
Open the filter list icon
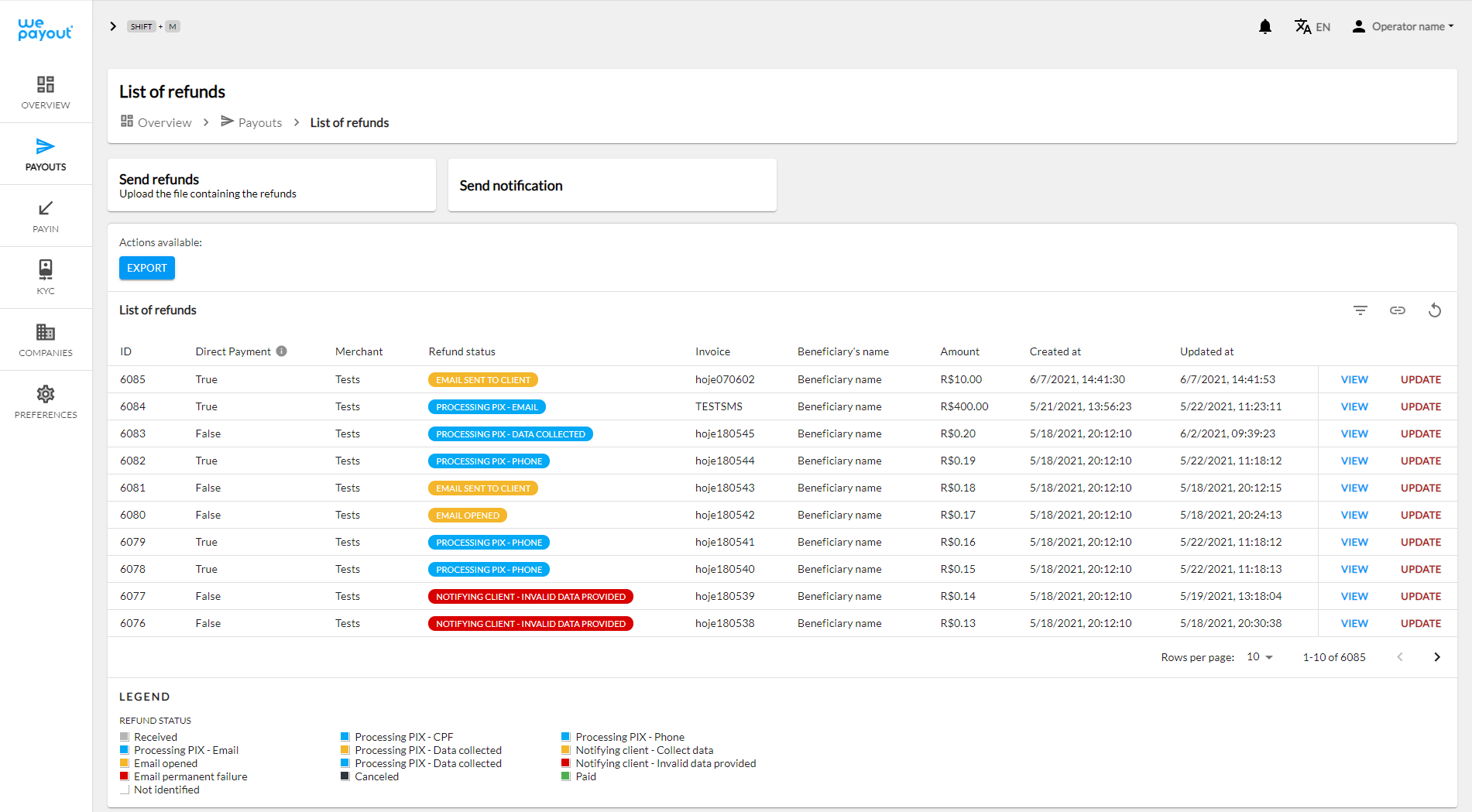(1360, 310)
